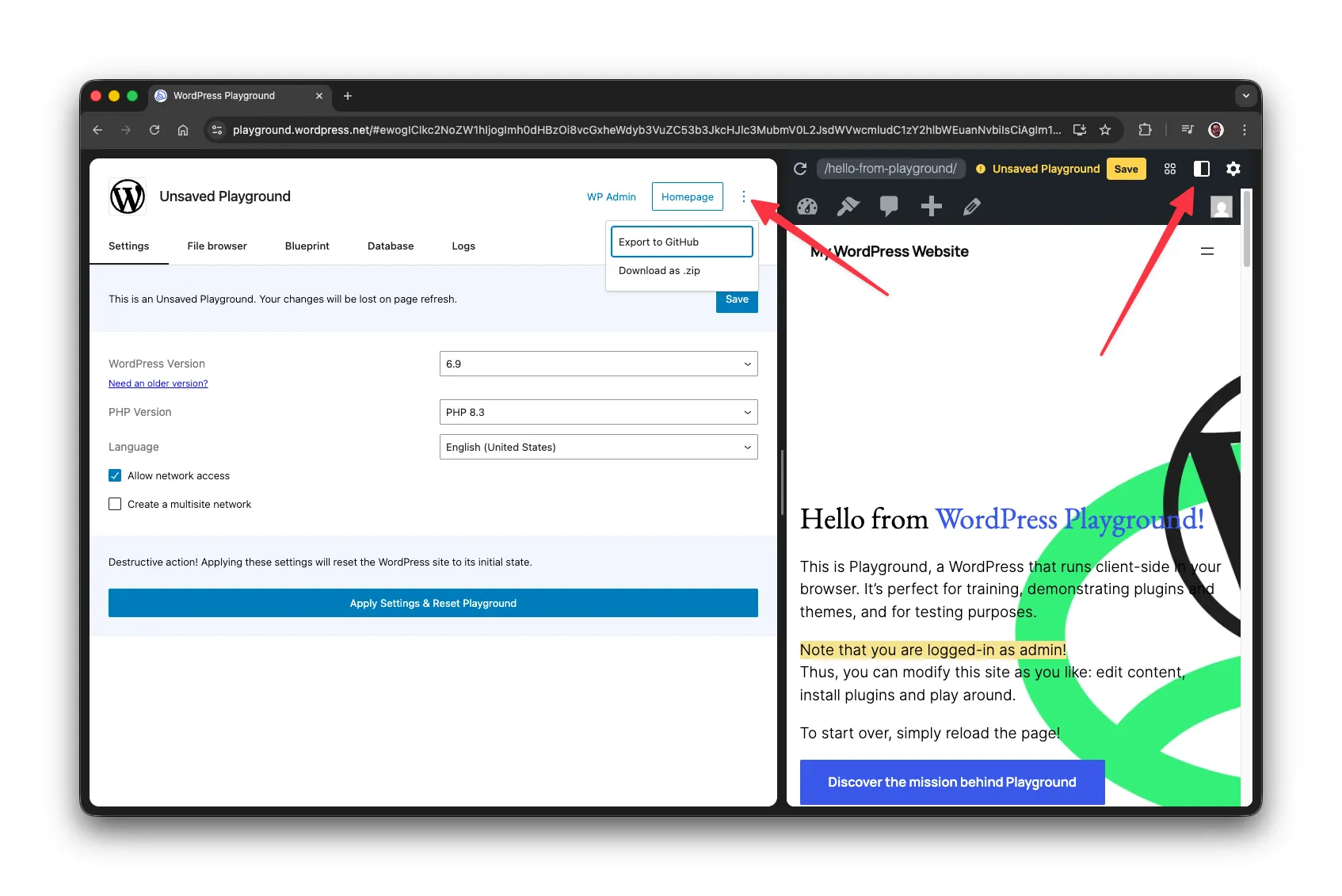Click the comments bubble icon in admin bar
1342x896 pixels.
click(889, 207)
